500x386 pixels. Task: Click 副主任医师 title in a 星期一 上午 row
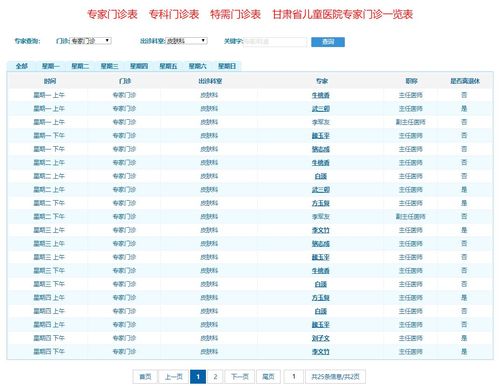coord(411,122)
